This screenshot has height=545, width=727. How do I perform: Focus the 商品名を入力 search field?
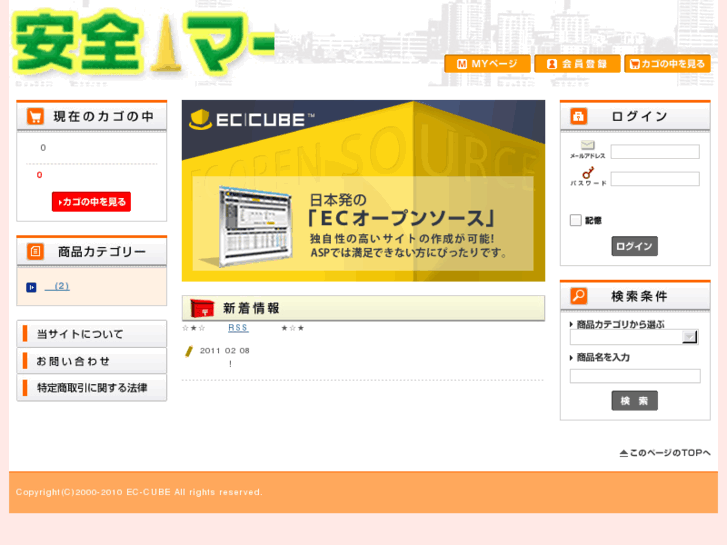(x=635, y=376)
